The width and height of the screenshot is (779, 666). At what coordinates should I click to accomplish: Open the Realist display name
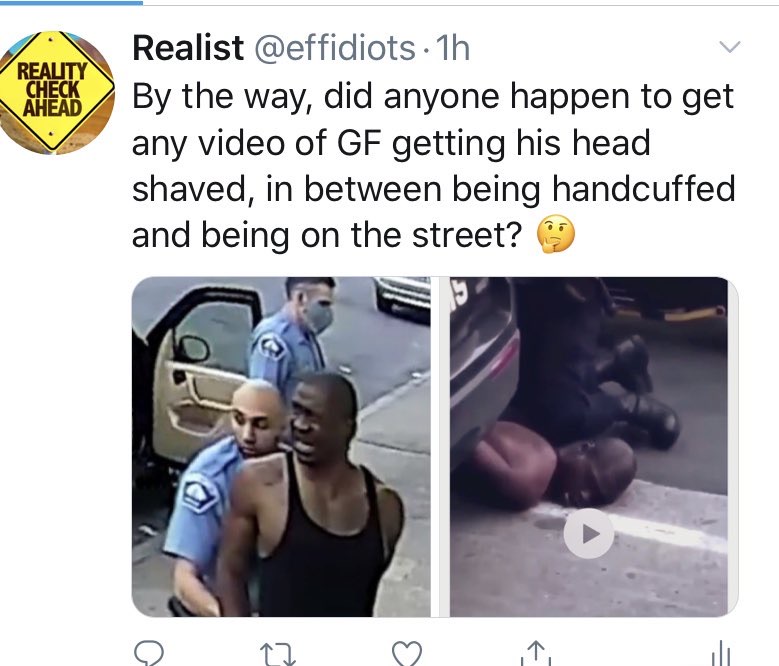coord(188,48)
